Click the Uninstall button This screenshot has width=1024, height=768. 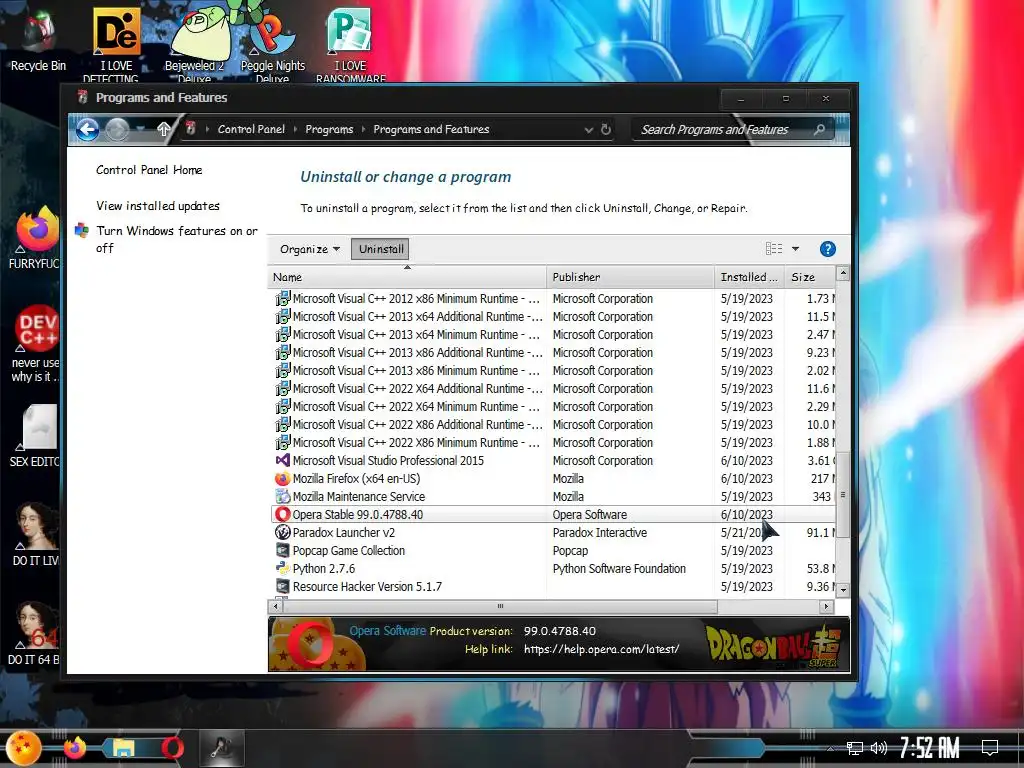coord(381,249)
